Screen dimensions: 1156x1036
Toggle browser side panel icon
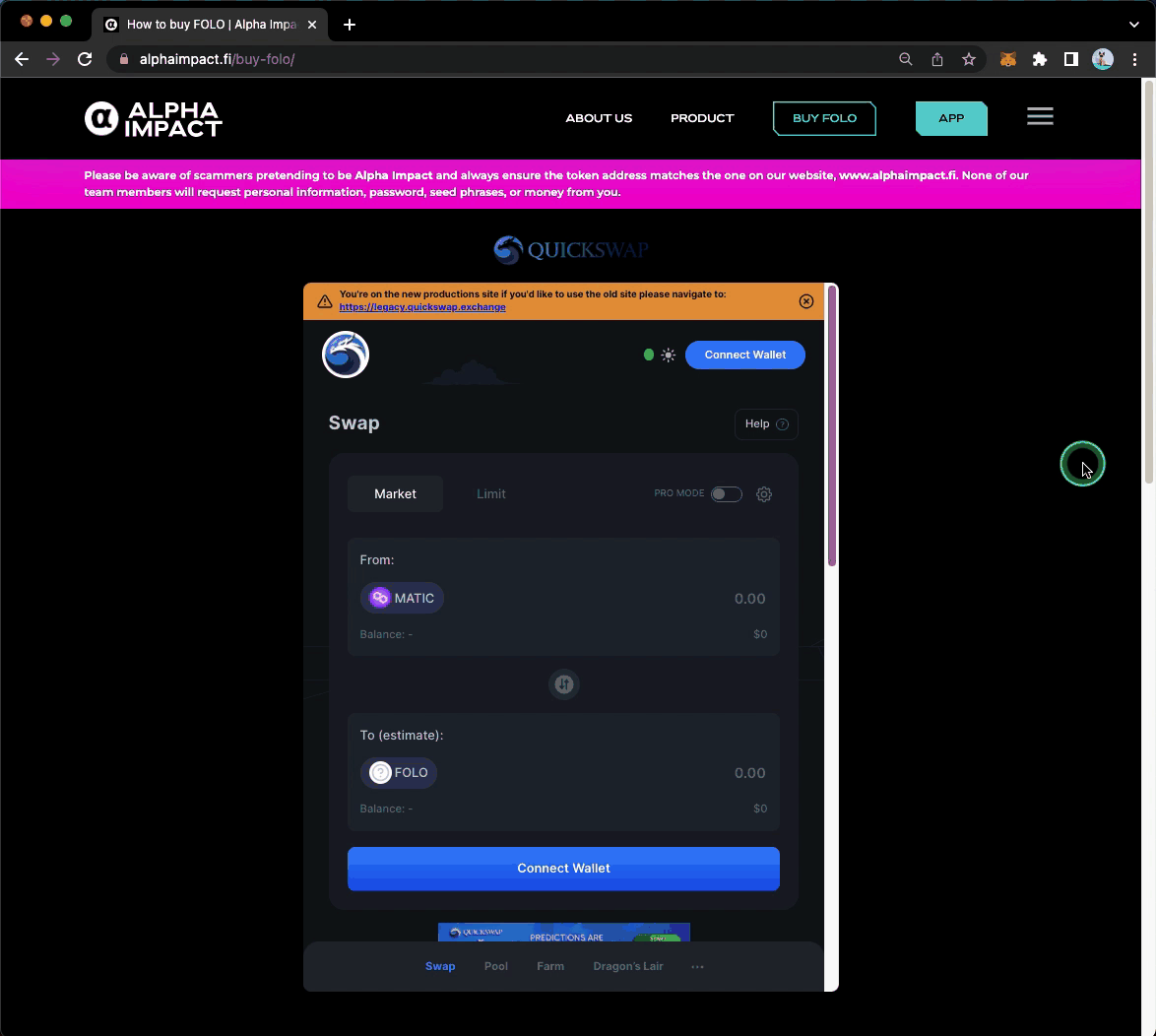[x=1070, y=60]
